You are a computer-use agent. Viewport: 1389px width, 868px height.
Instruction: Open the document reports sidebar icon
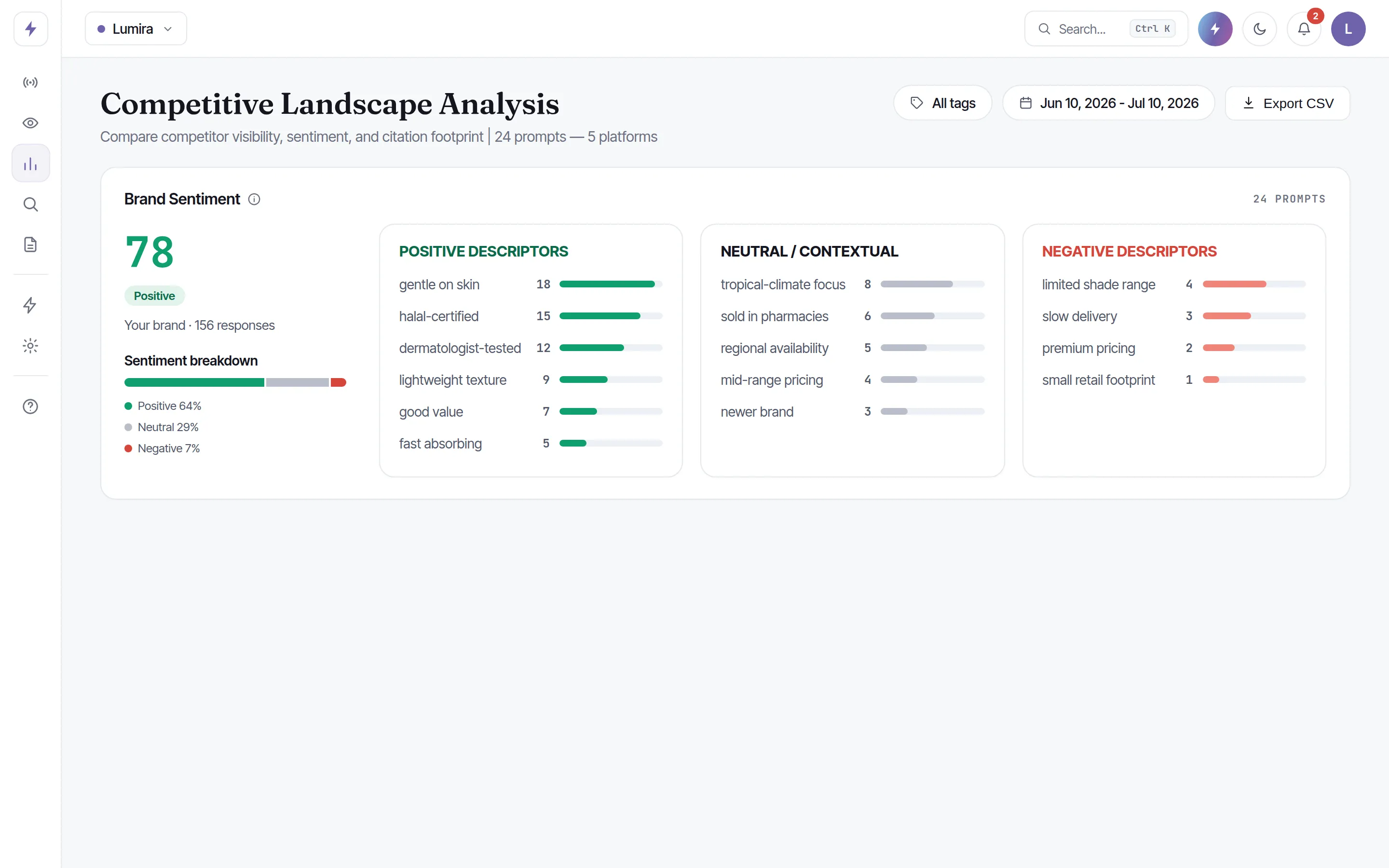[30, 244]
